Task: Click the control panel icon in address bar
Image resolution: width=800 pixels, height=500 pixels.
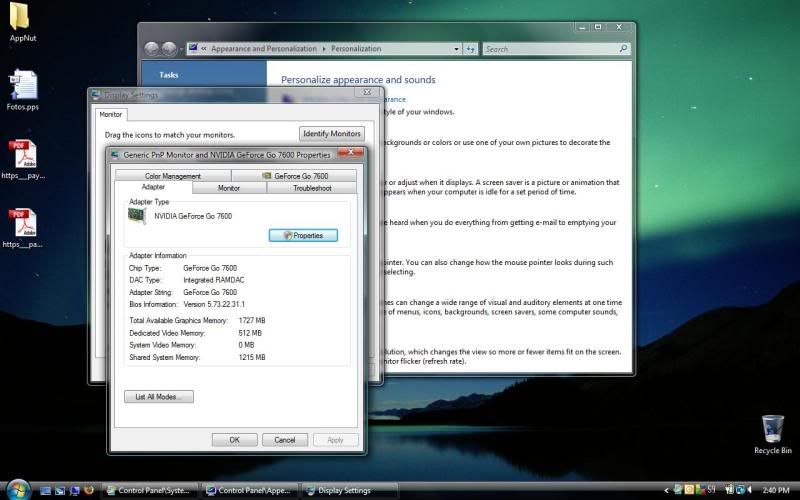Action: [193, 48]
